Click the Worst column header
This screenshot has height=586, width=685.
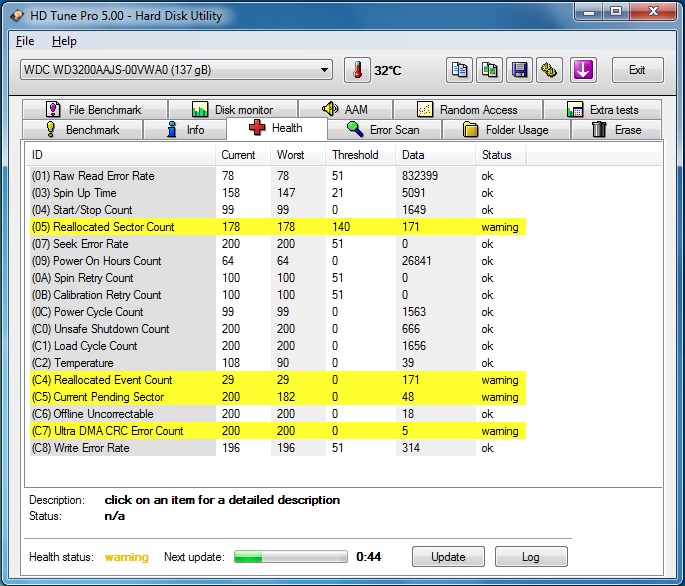pos(298,155)
